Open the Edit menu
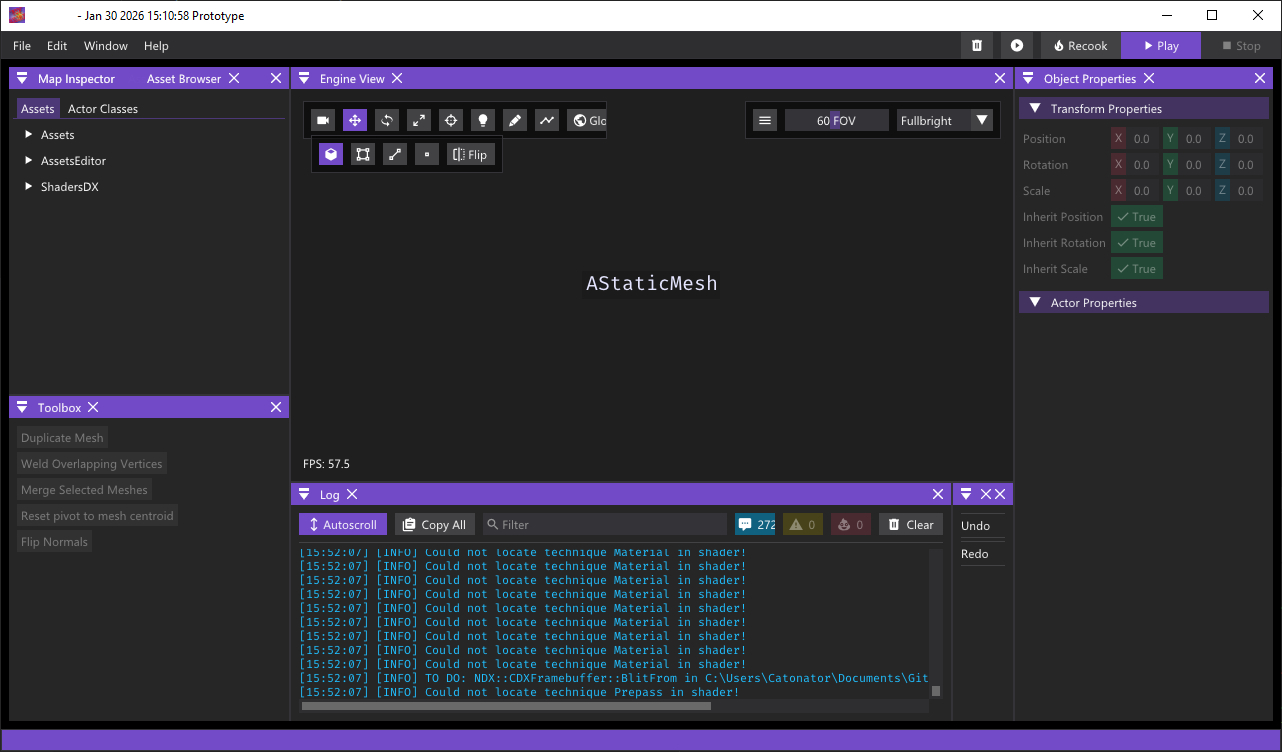The image size is (1282, 752). coord(57,46)
